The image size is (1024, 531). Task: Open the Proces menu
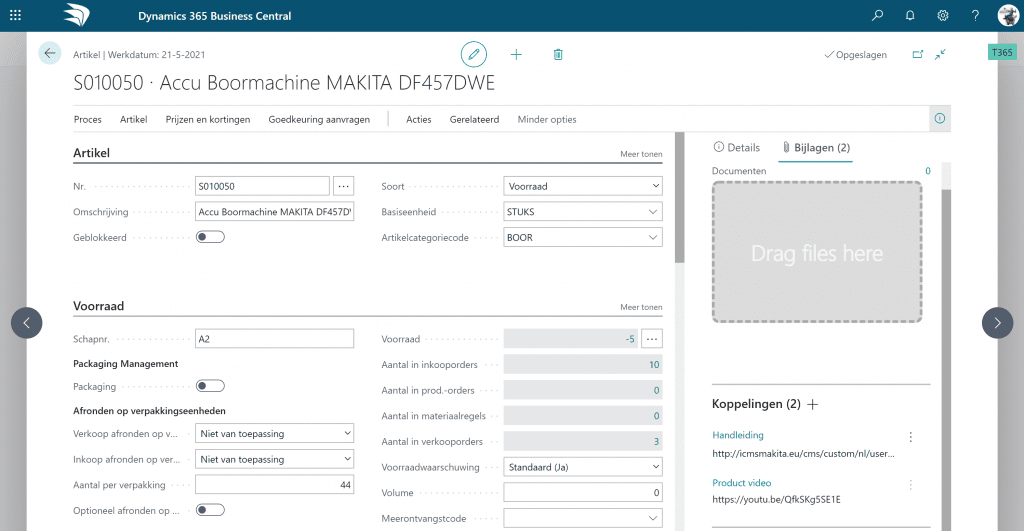[x=88, y=120]
